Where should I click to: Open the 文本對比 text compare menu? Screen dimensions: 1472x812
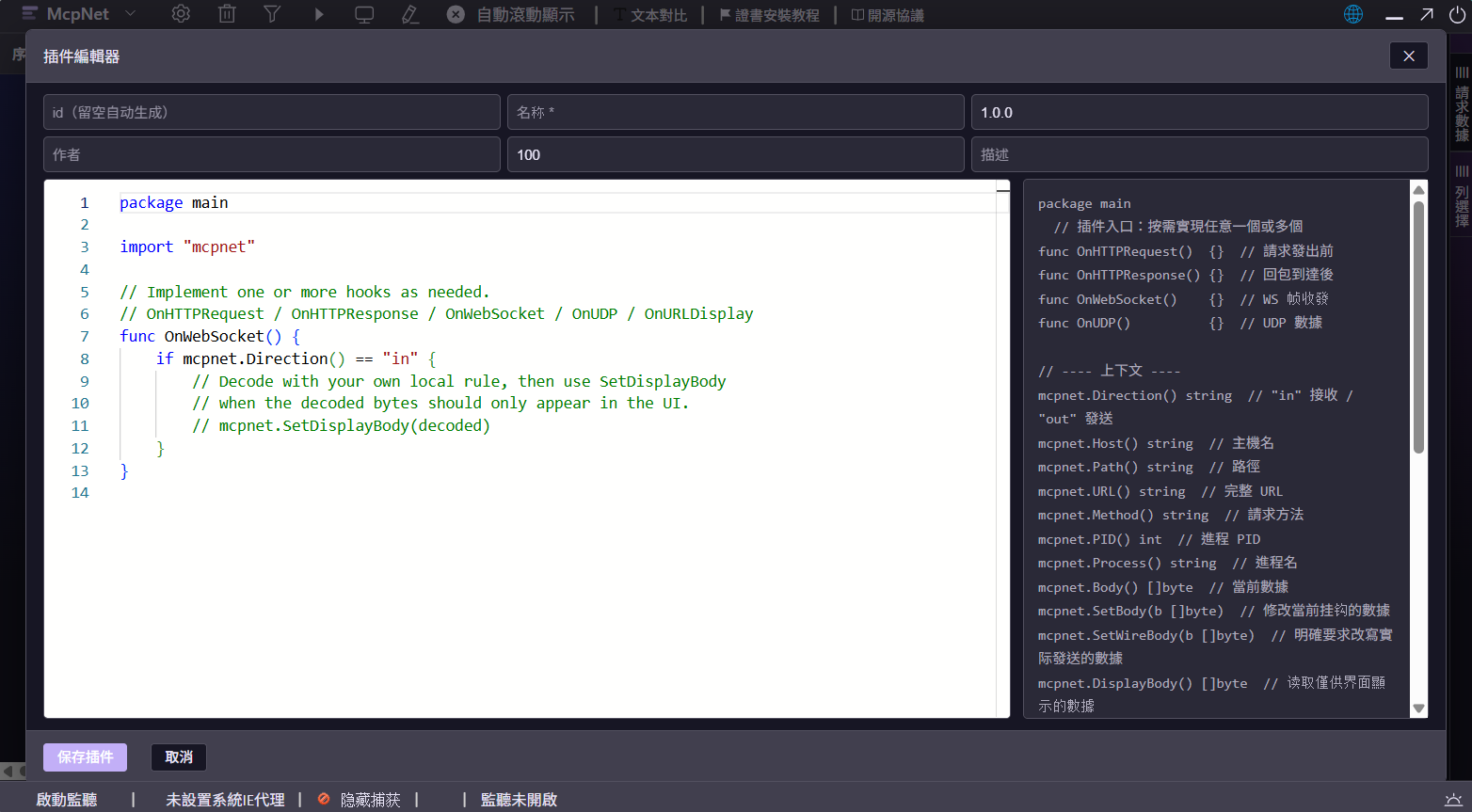point(650,15)
